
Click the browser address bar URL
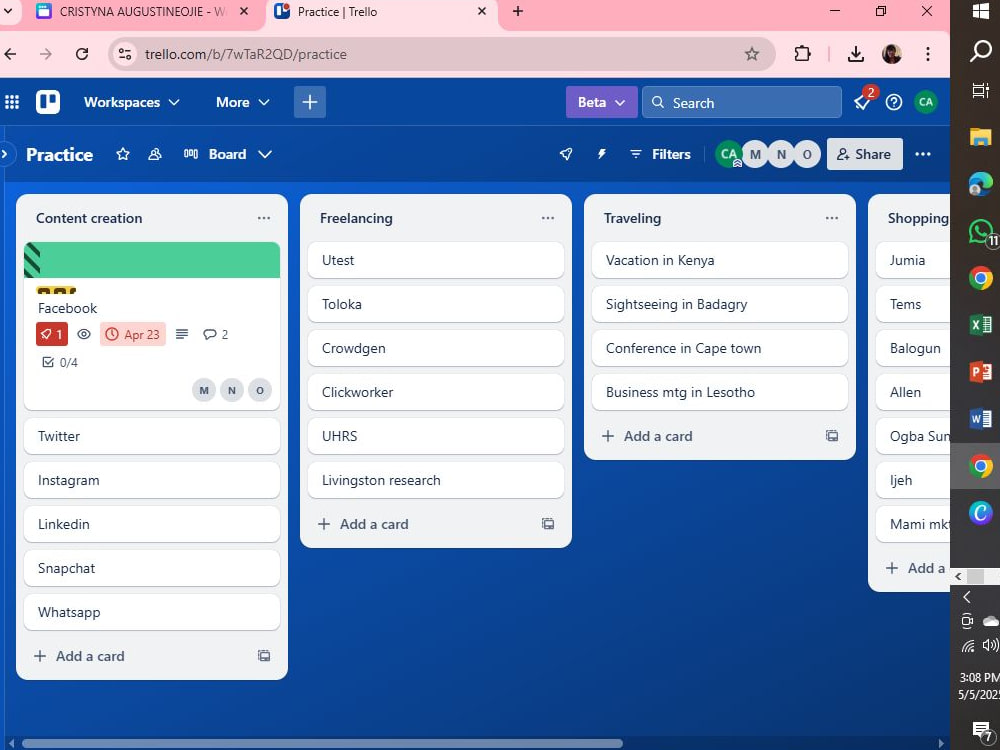[x=246, y=54]
